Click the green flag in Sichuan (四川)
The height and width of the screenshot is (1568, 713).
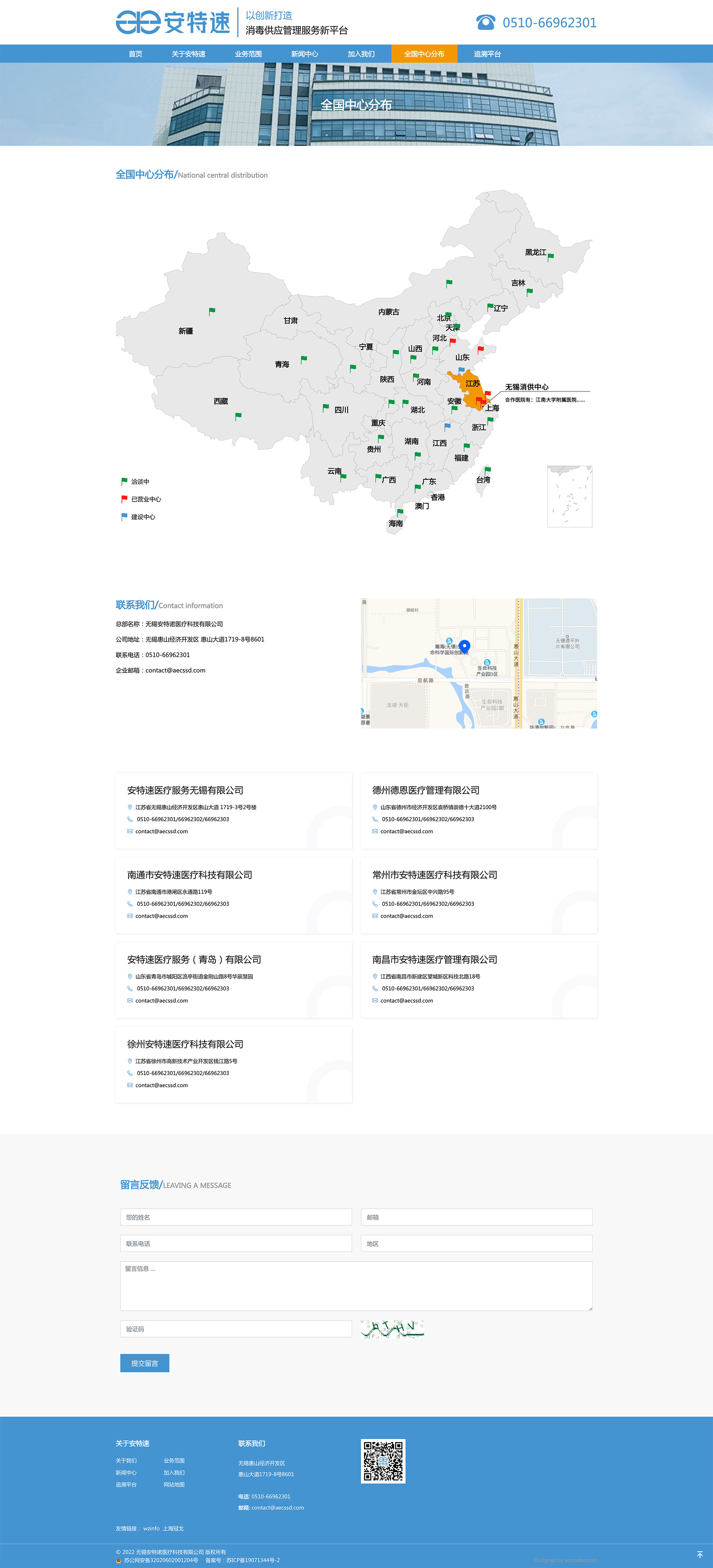tap(326, 407)
